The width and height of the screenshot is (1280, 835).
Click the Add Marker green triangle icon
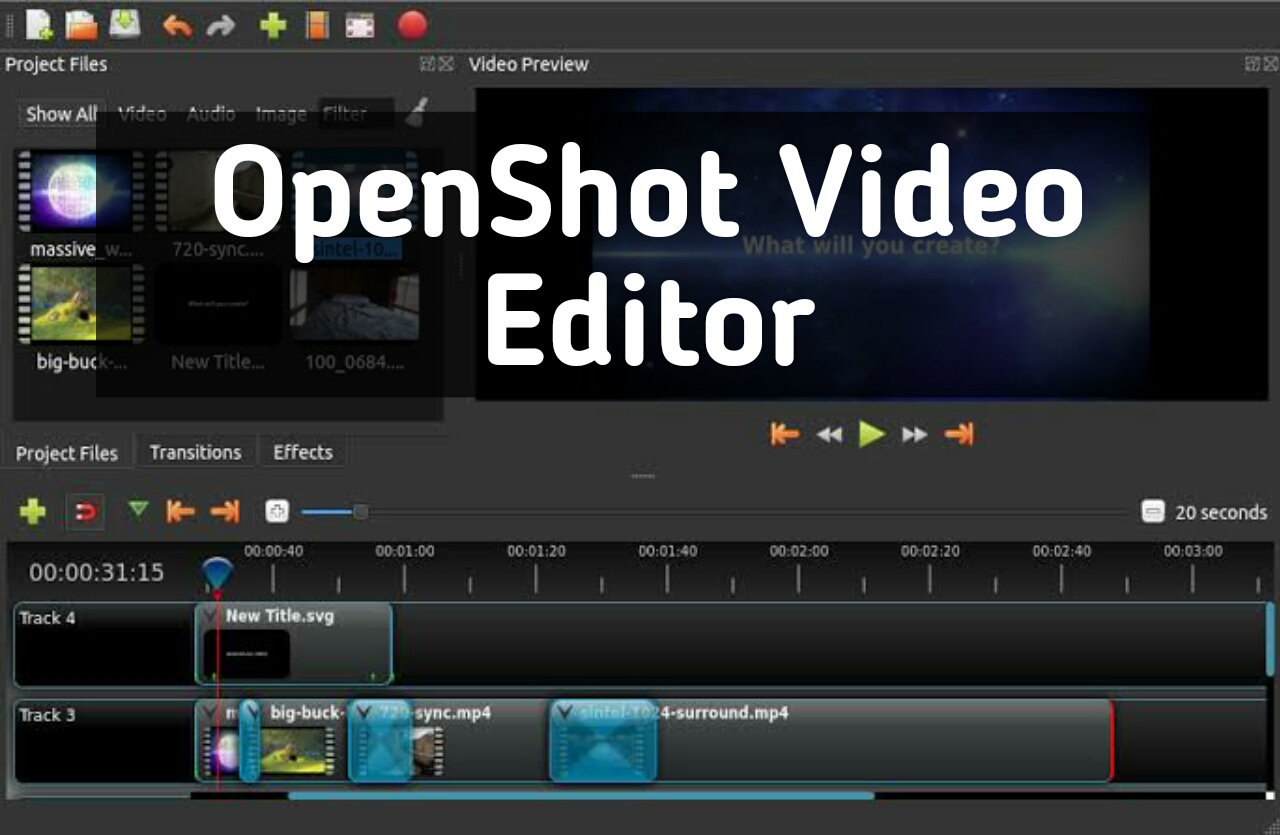click(139, 511)
